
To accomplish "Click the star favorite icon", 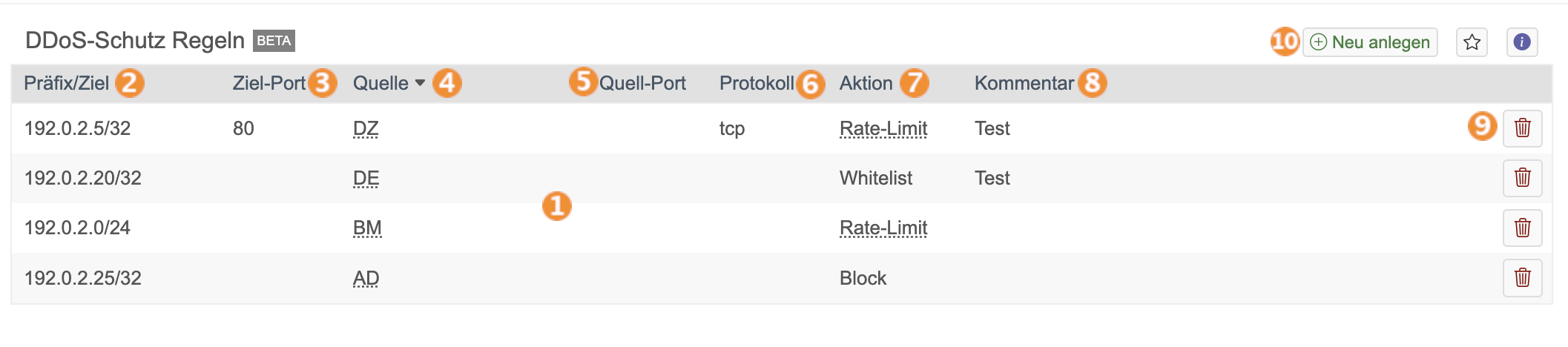I will pos(1472,42).
